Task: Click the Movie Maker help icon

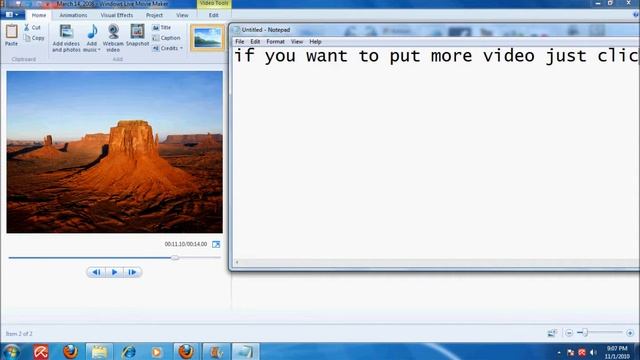Action: (636, 15)
